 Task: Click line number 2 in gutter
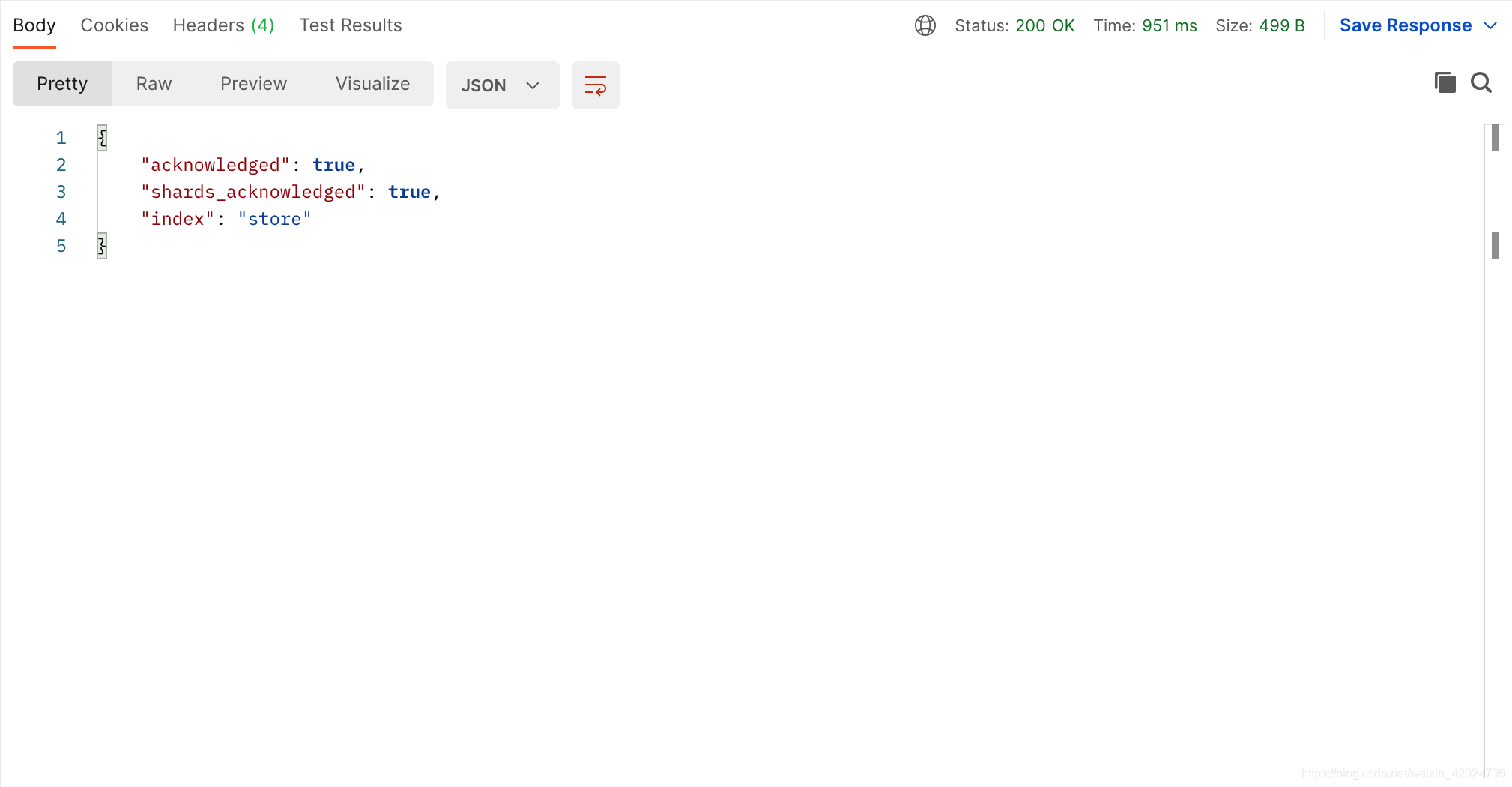pyautogui.click(x=61, y=165)
